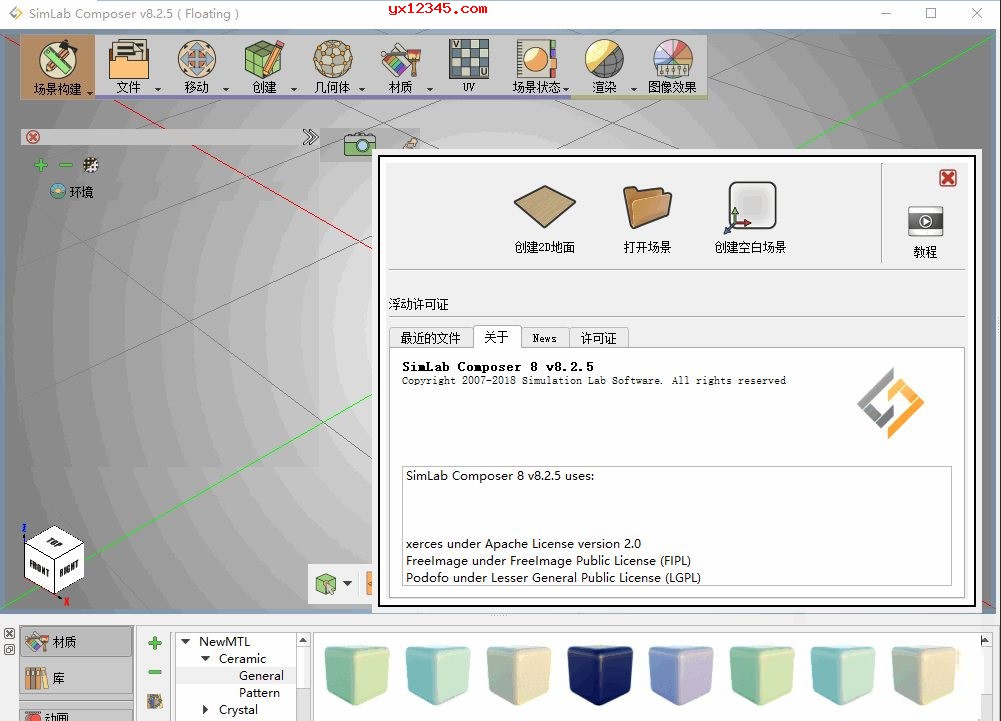Expand the scene browser double chevron
The image size is (1001, 721).
pyautogui.click(x=310, y=137)
